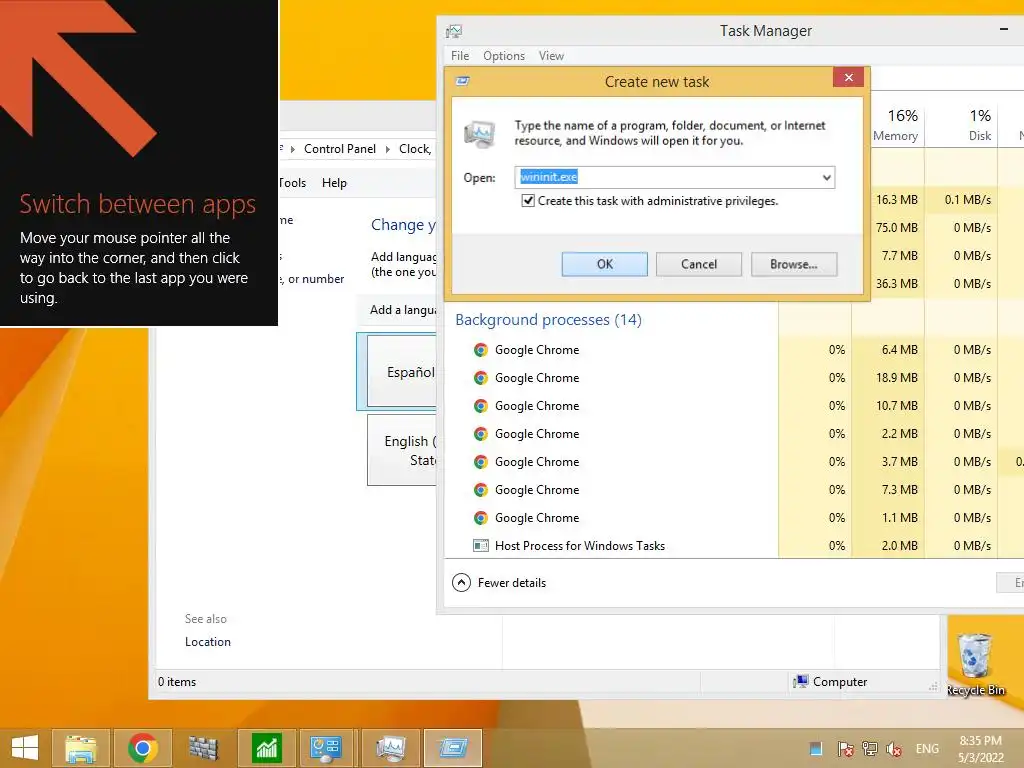
Task: Select the Host Process for Windows Tasks row
Action: coord(734,545)
